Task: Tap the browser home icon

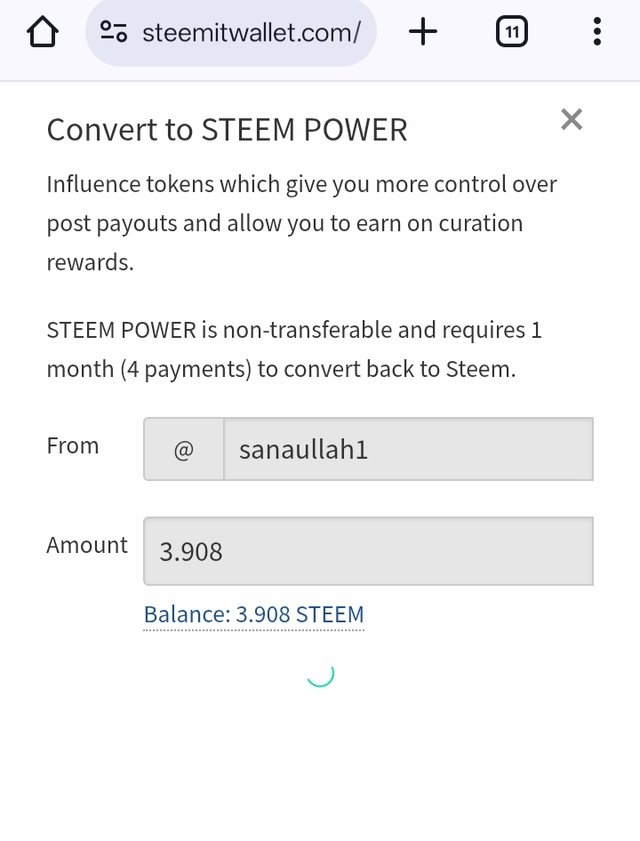Action: [42, 33]
